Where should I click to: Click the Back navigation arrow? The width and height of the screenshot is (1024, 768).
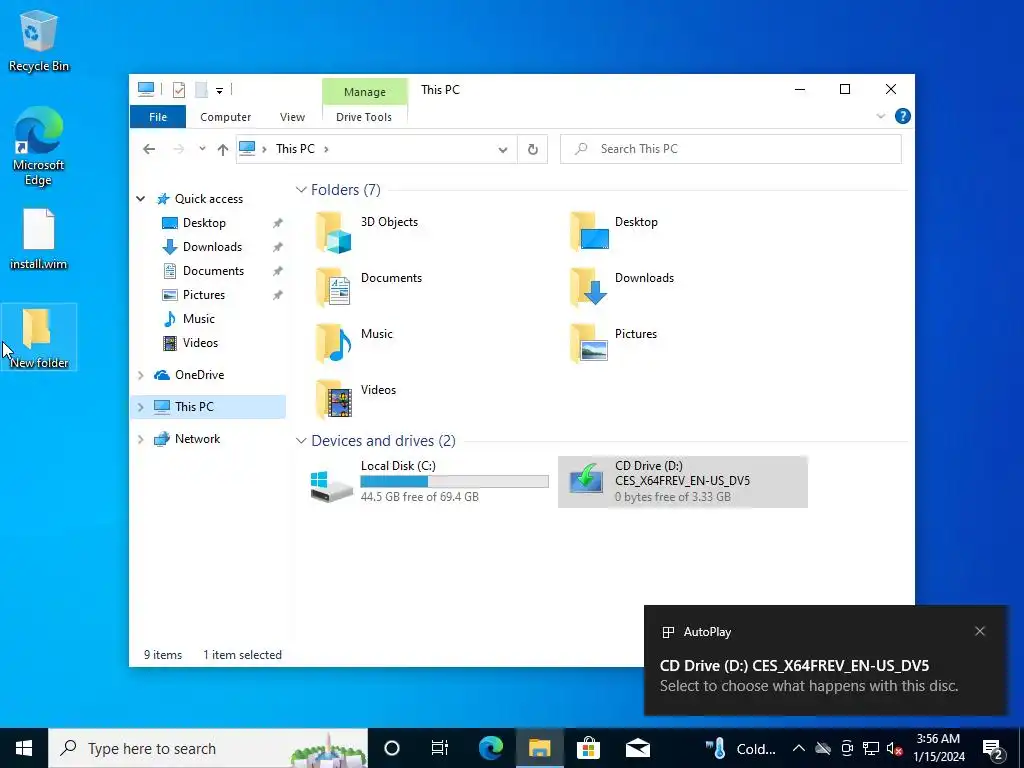(x=149, y=150)
